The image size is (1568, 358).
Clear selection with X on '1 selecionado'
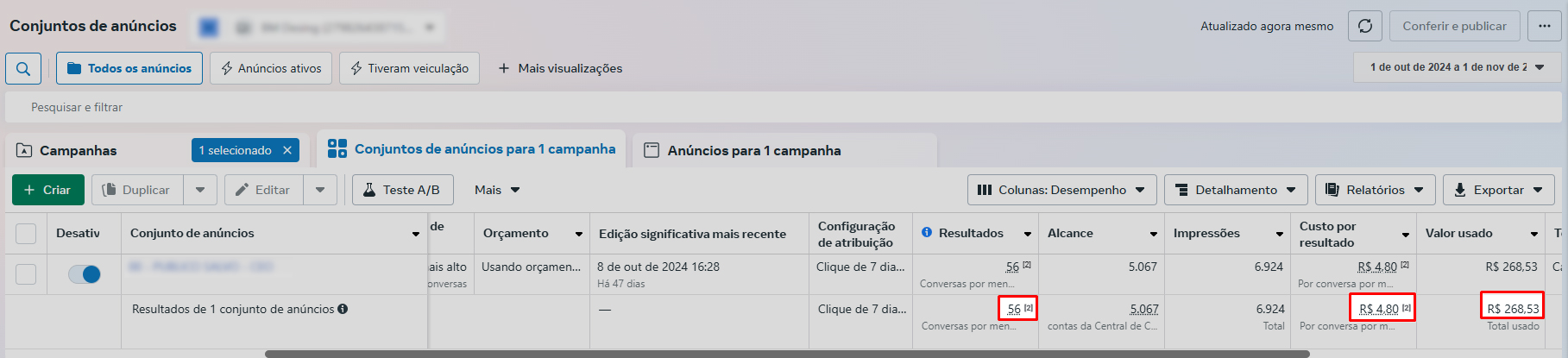pos(287,150)
